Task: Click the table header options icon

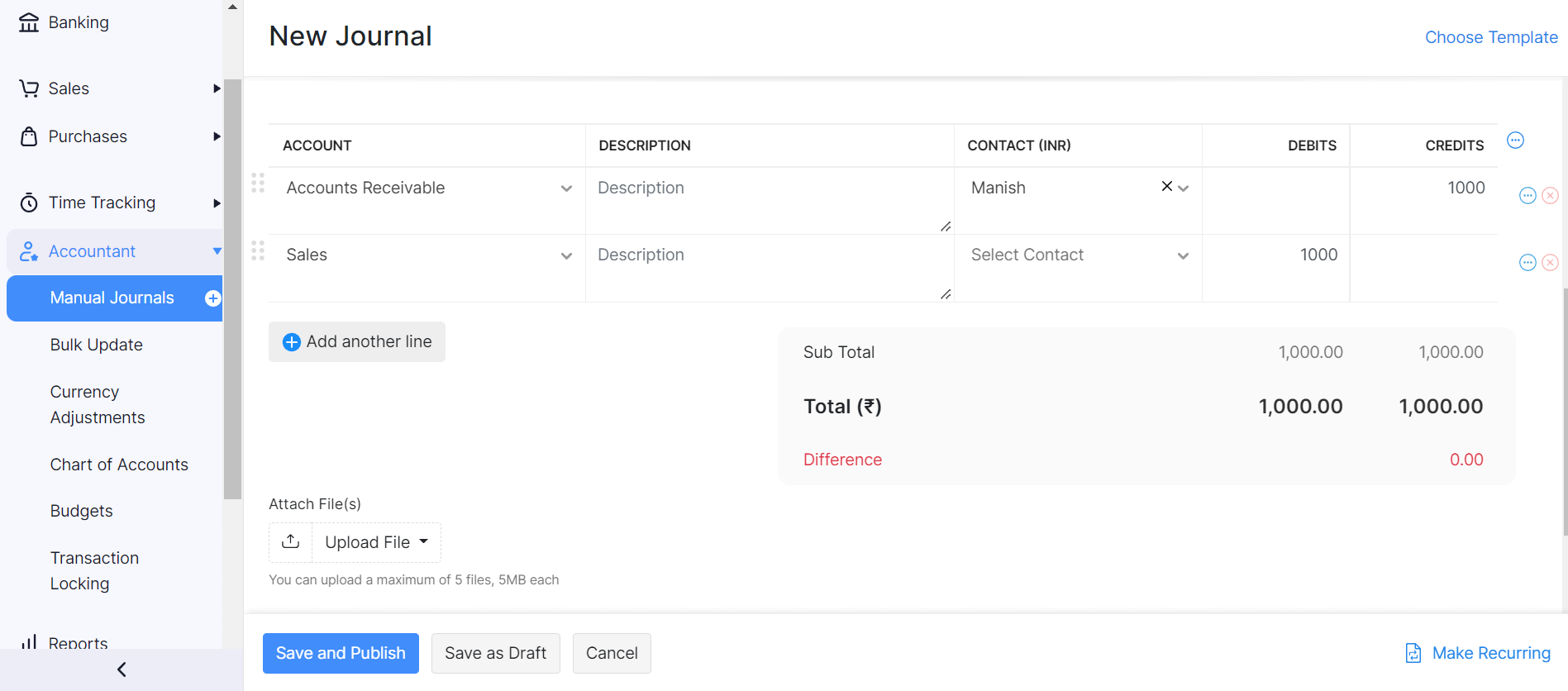Action: 1515,141
